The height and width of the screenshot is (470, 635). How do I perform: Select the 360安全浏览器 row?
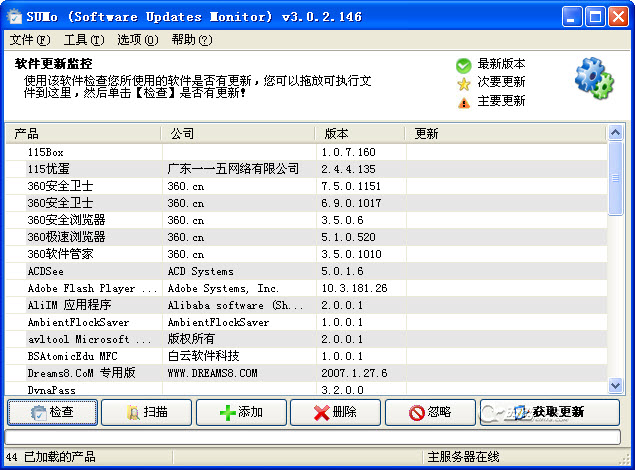click(307, 220)
